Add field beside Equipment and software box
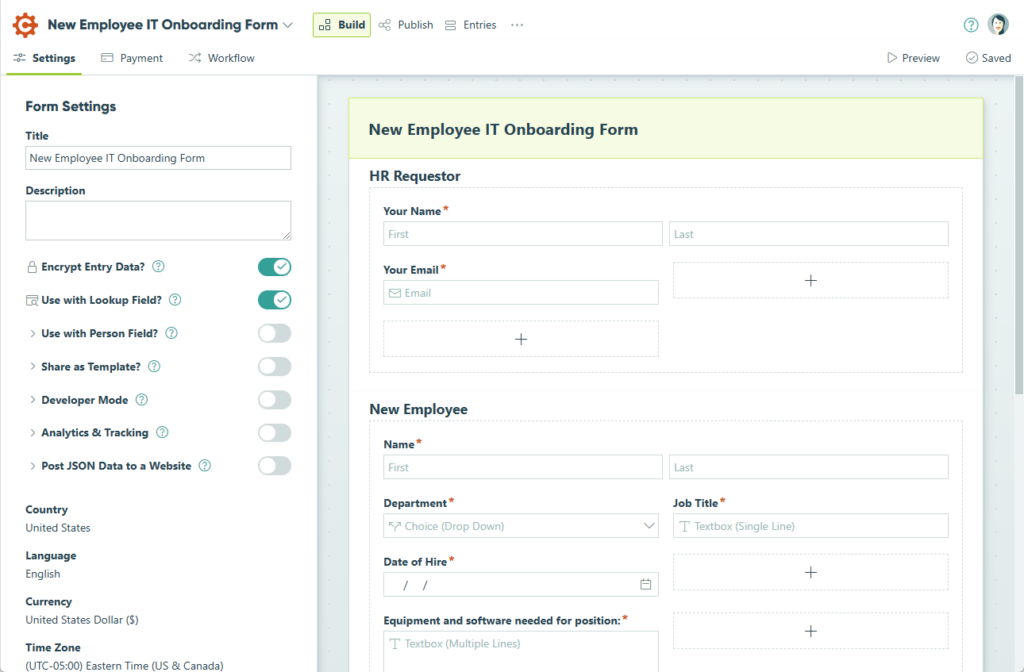Viewport: 1024px width, 672px height. click(x=810, y=631)
